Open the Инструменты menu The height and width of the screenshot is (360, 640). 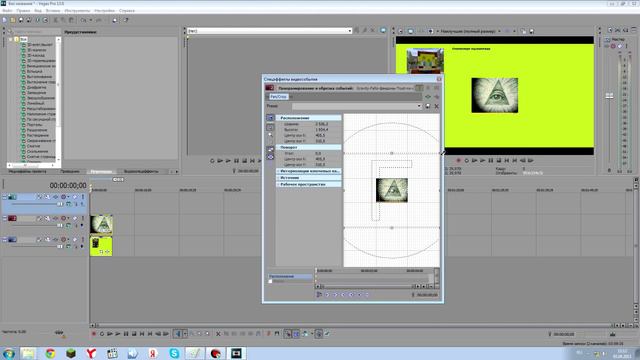coord(77,11)
